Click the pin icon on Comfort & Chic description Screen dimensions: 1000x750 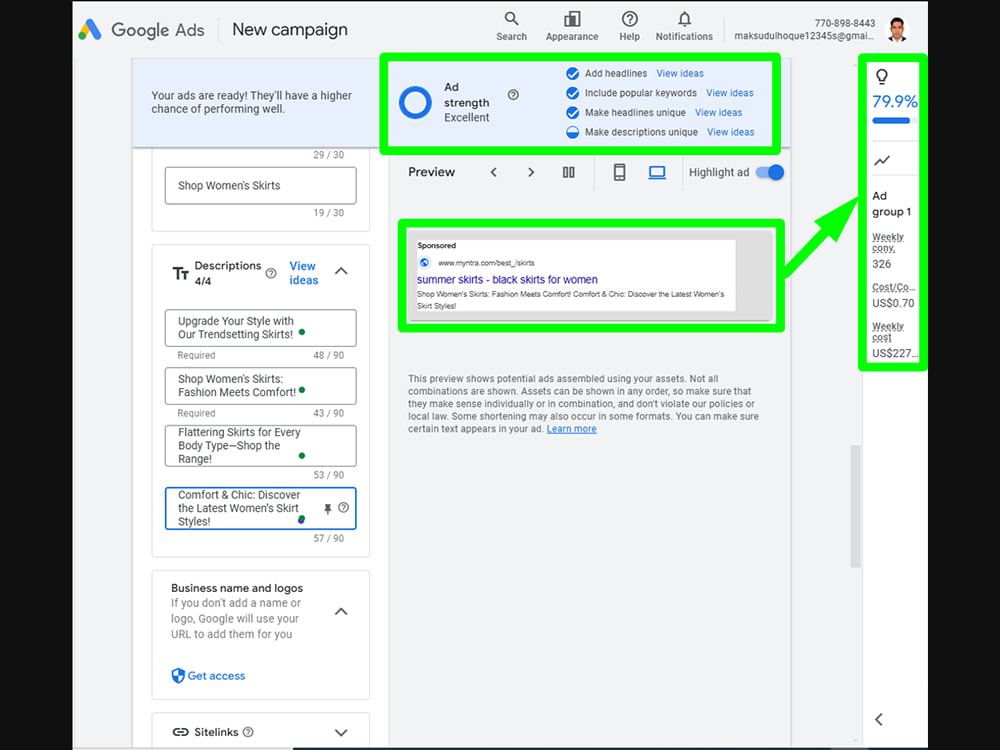327,508
